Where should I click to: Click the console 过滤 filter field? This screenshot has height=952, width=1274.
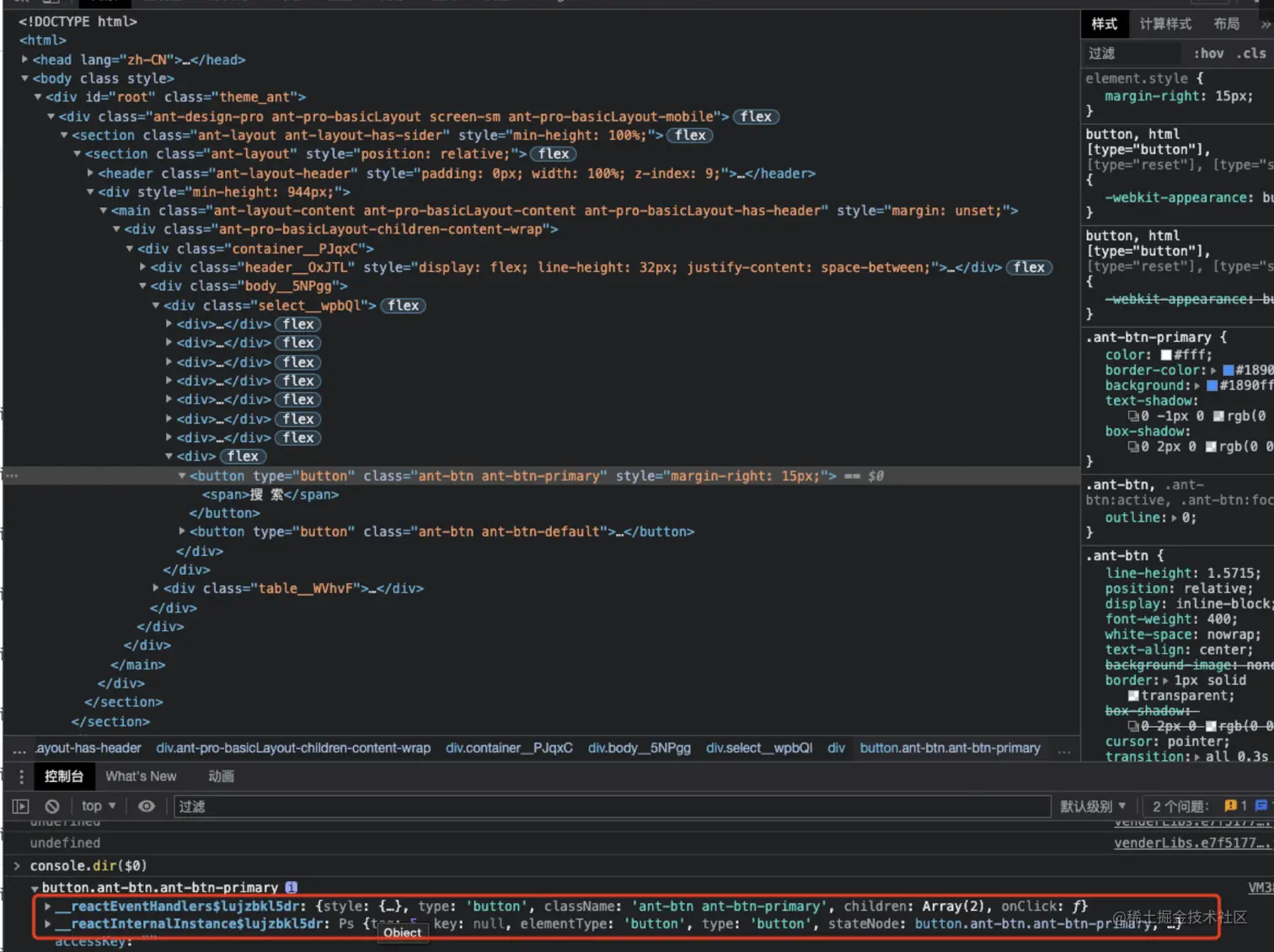coord(613,806)
